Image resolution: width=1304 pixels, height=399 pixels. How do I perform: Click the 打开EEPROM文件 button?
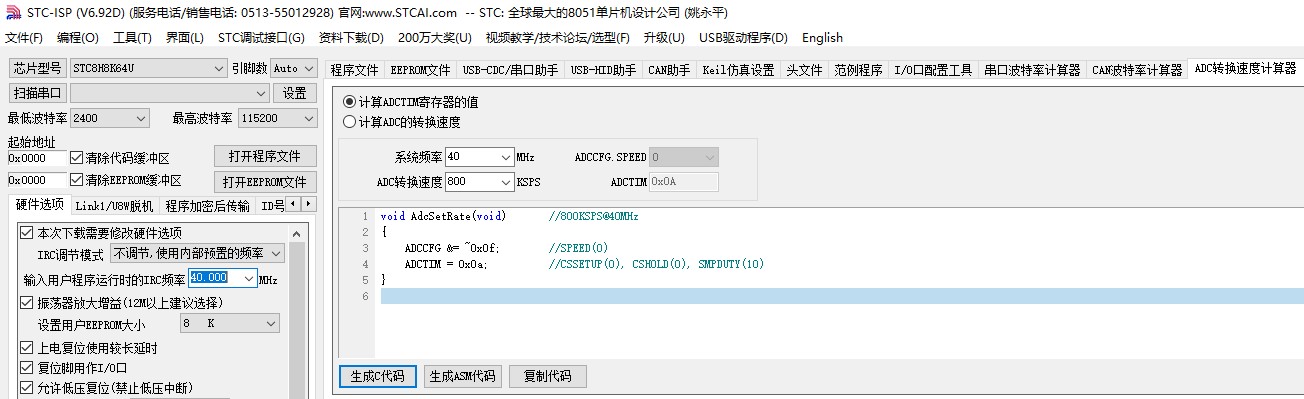tap(265, 182)
